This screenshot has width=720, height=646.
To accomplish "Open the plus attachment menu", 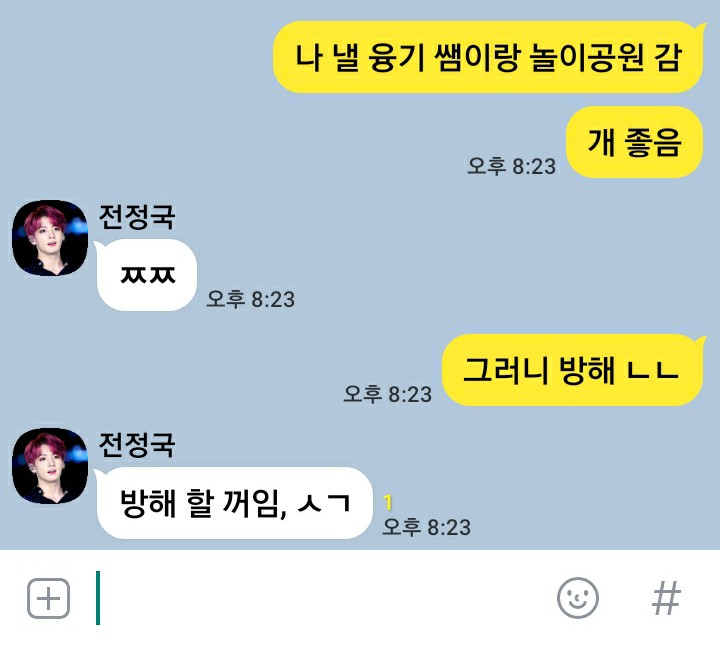I will tap(49, 598).
